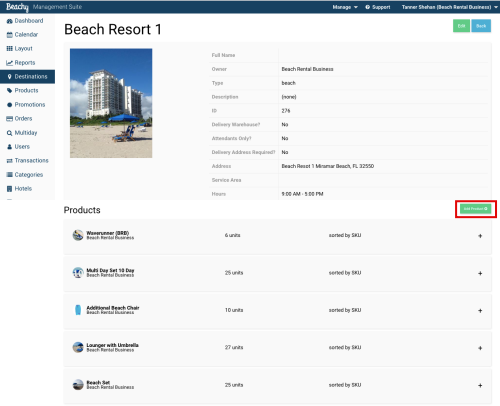Screen dimensions: 500x406
Task: Expand the Lounger with Umbrella row
Action: click(x=480, y=348)
